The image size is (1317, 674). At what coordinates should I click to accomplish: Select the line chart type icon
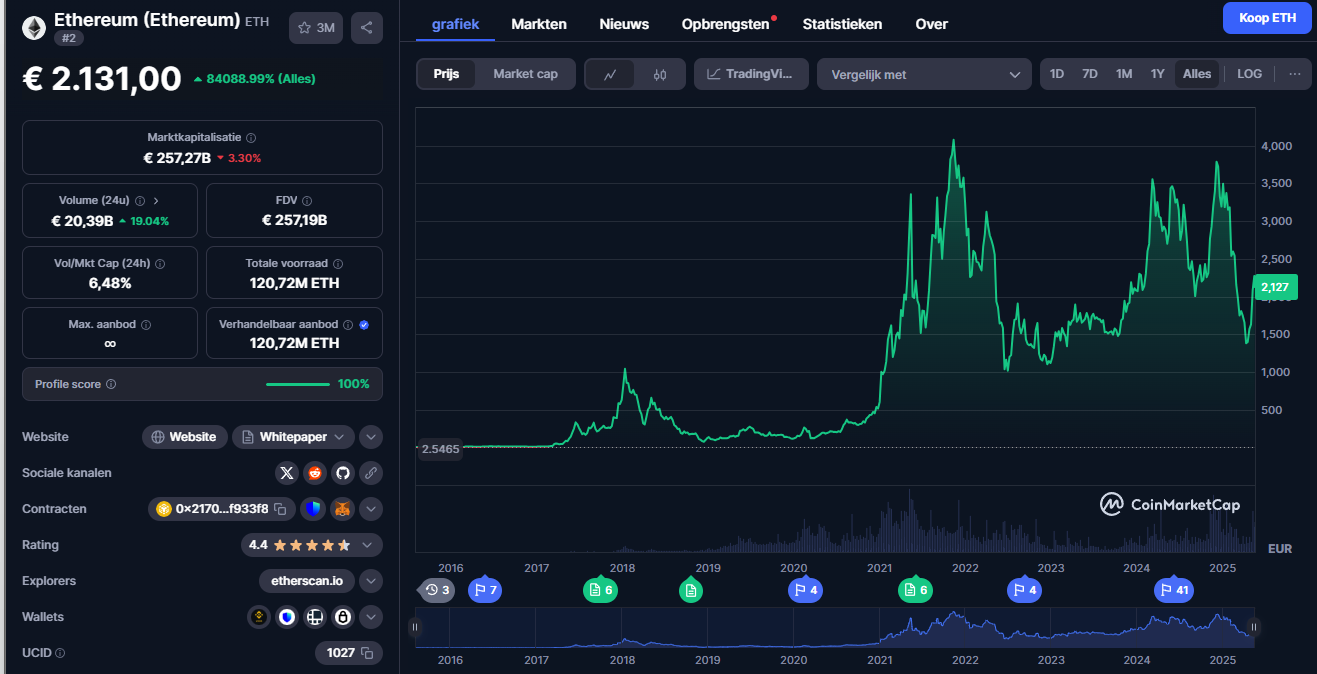point(610,74)
